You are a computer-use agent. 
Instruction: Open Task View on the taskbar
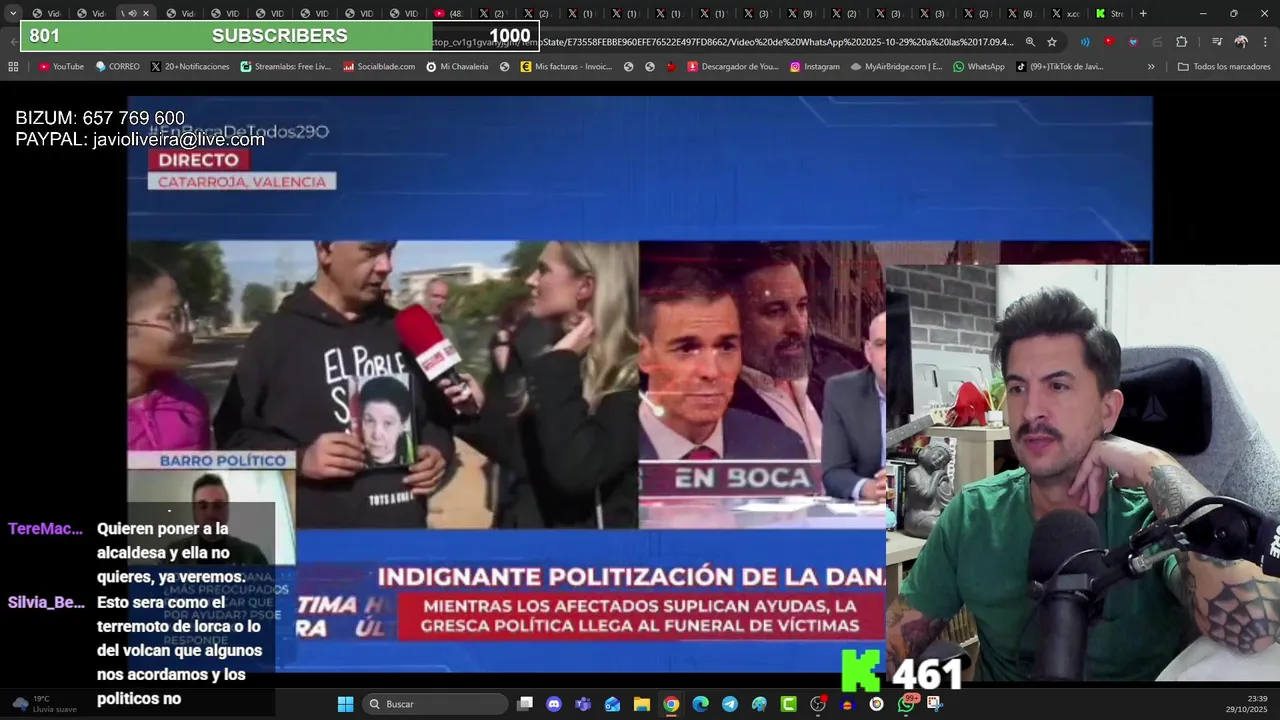pyautogui.click(x=525, y=704)
